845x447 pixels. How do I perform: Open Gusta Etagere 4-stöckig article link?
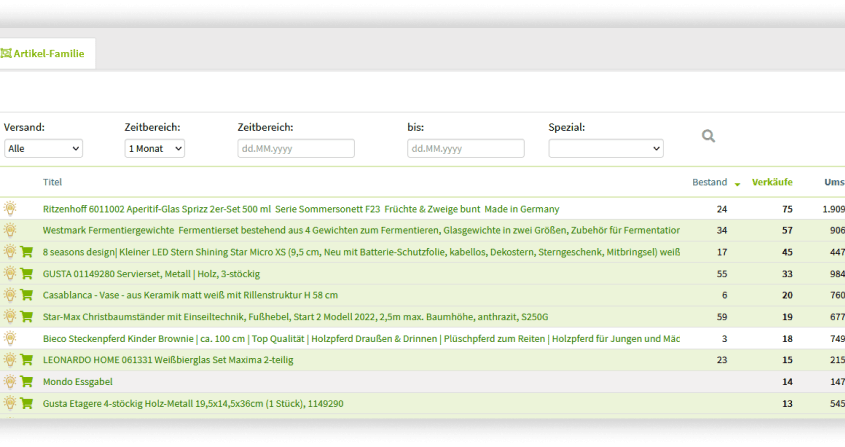click(x=193, y=403)
